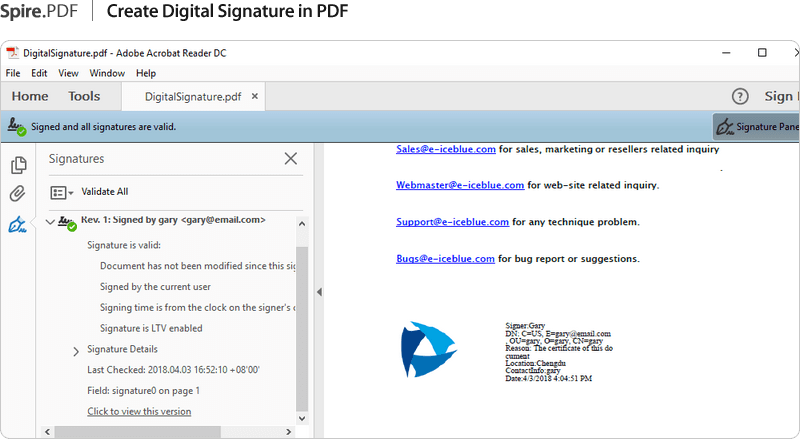
Task: Select 'Signing time is from the clock' row
Action: (197, 307)
